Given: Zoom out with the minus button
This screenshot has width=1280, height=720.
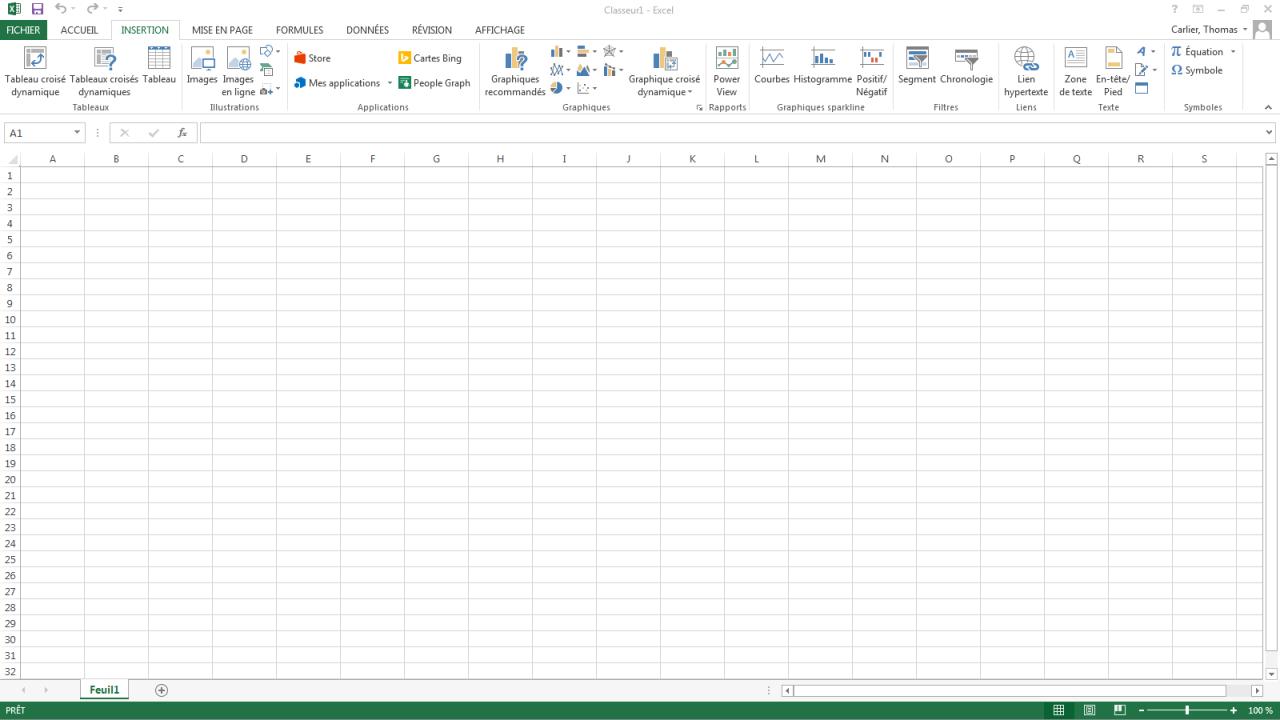Looking at the screenshot, I should tap(1141, 710).
